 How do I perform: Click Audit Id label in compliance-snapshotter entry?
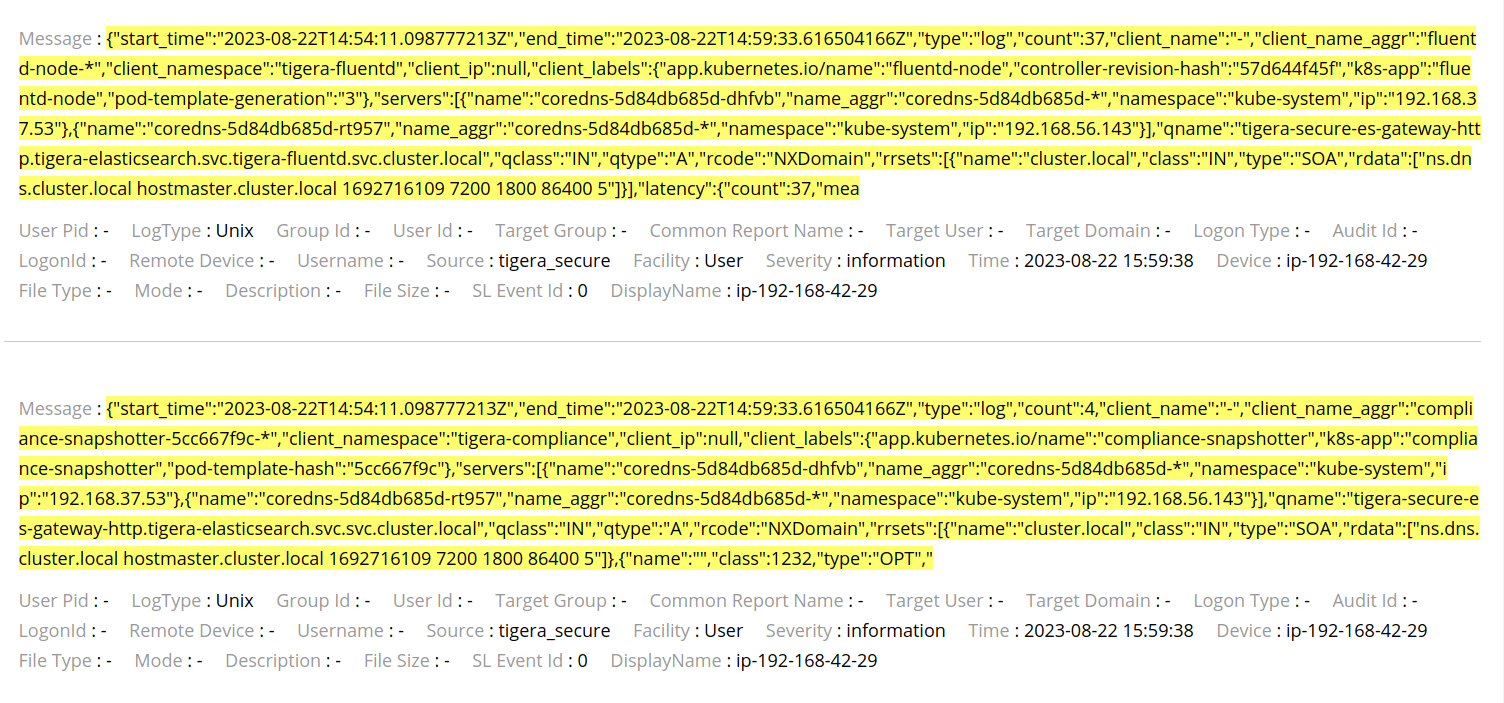point(1364,601)
